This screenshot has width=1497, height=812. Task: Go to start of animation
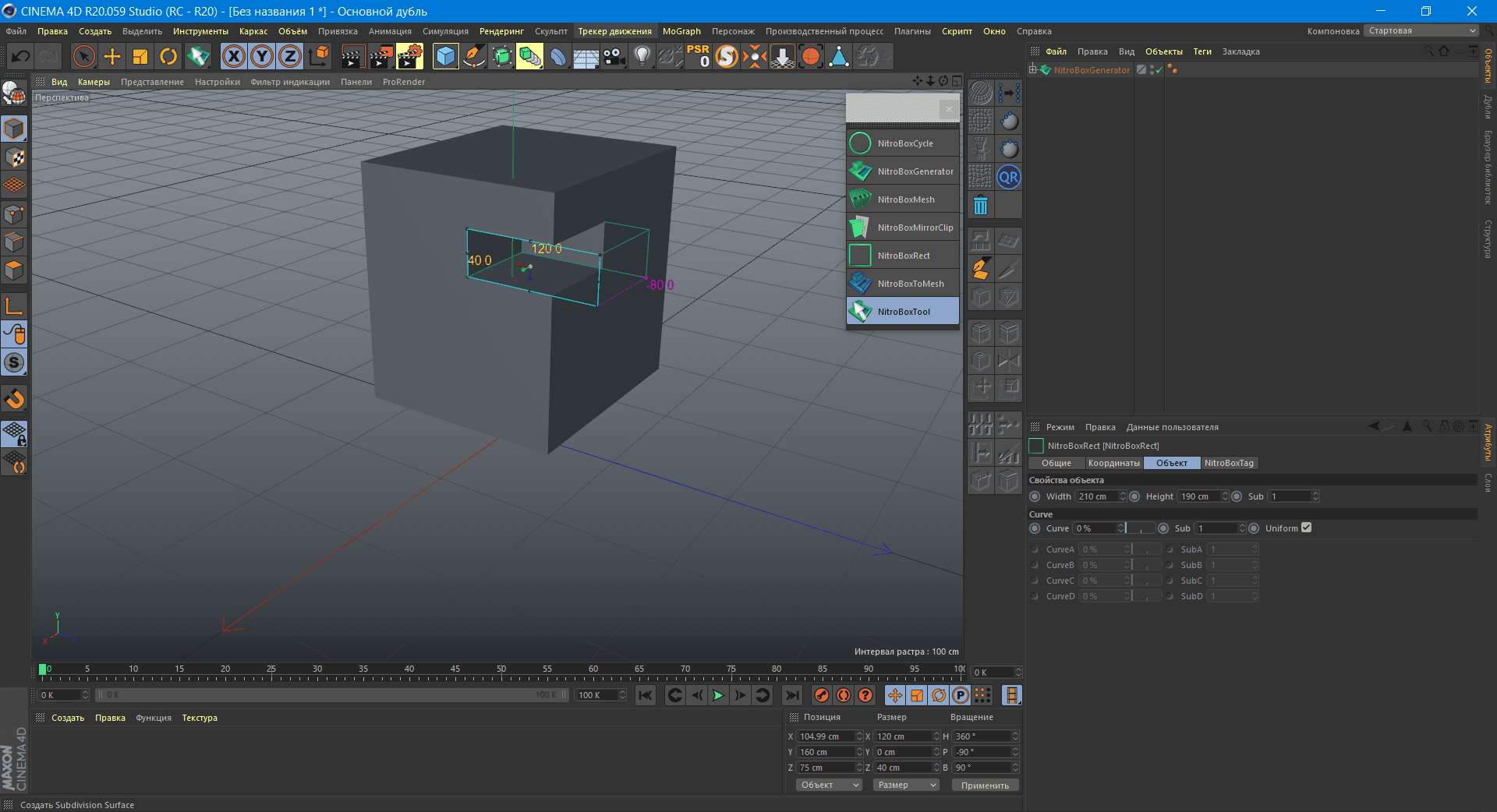[646, 695]
